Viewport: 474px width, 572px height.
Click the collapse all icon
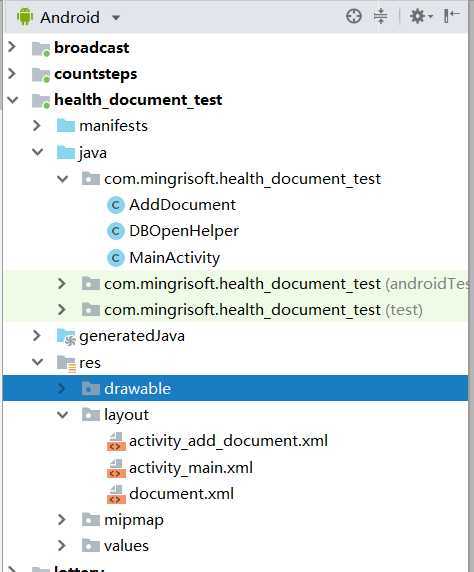click(380, 16)
